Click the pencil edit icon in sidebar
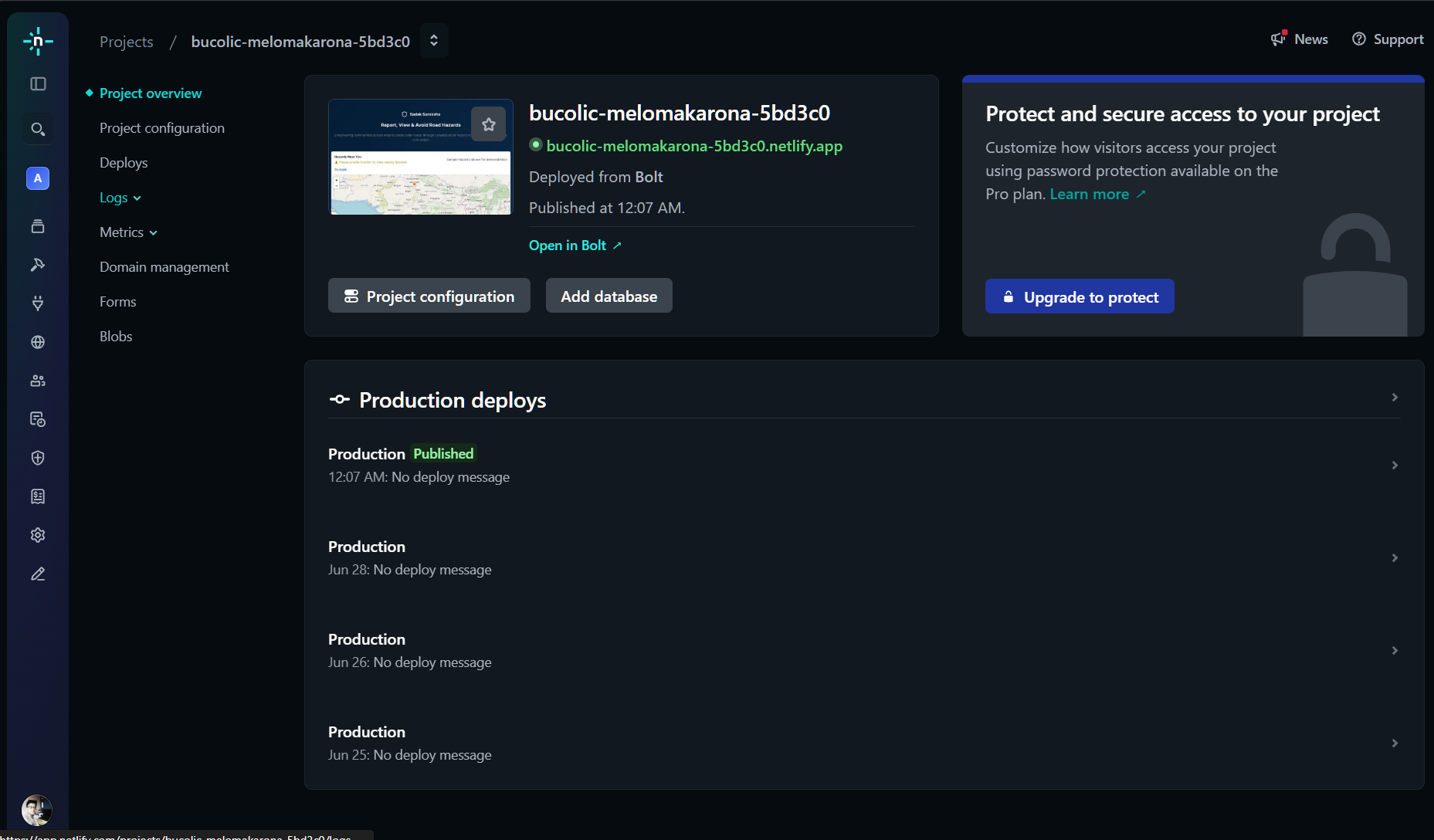Screen dimensions: 1434x840 (x=38, y=574)
